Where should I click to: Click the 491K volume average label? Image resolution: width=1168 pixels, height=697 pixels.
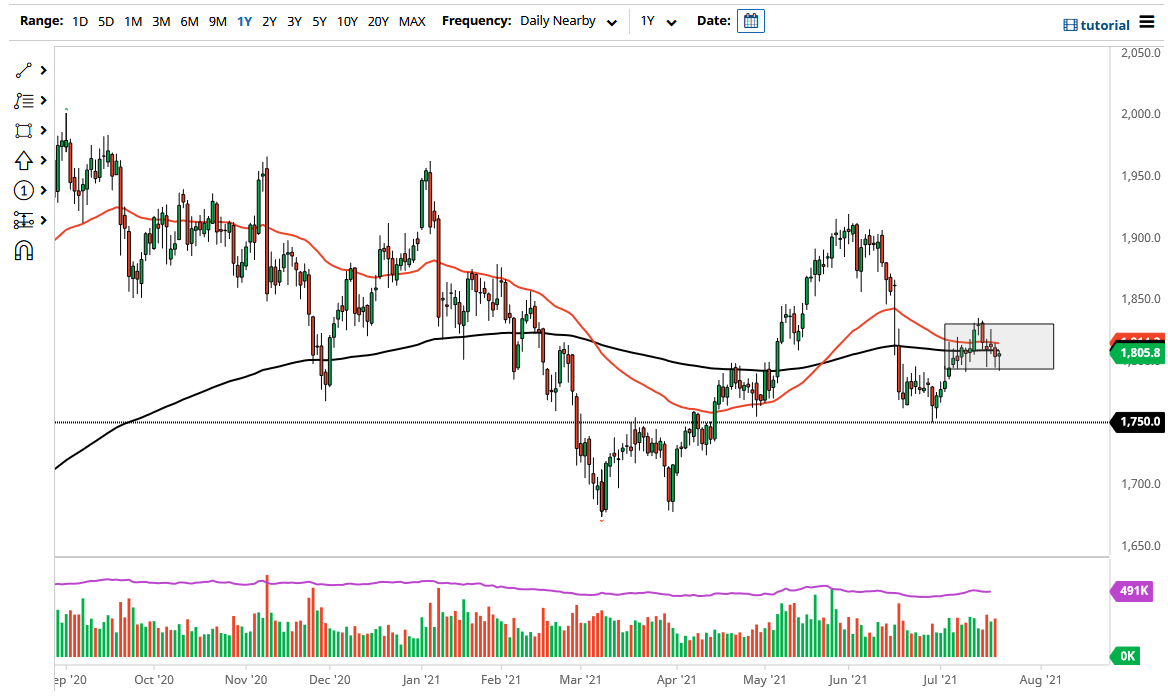point(1133,591)
